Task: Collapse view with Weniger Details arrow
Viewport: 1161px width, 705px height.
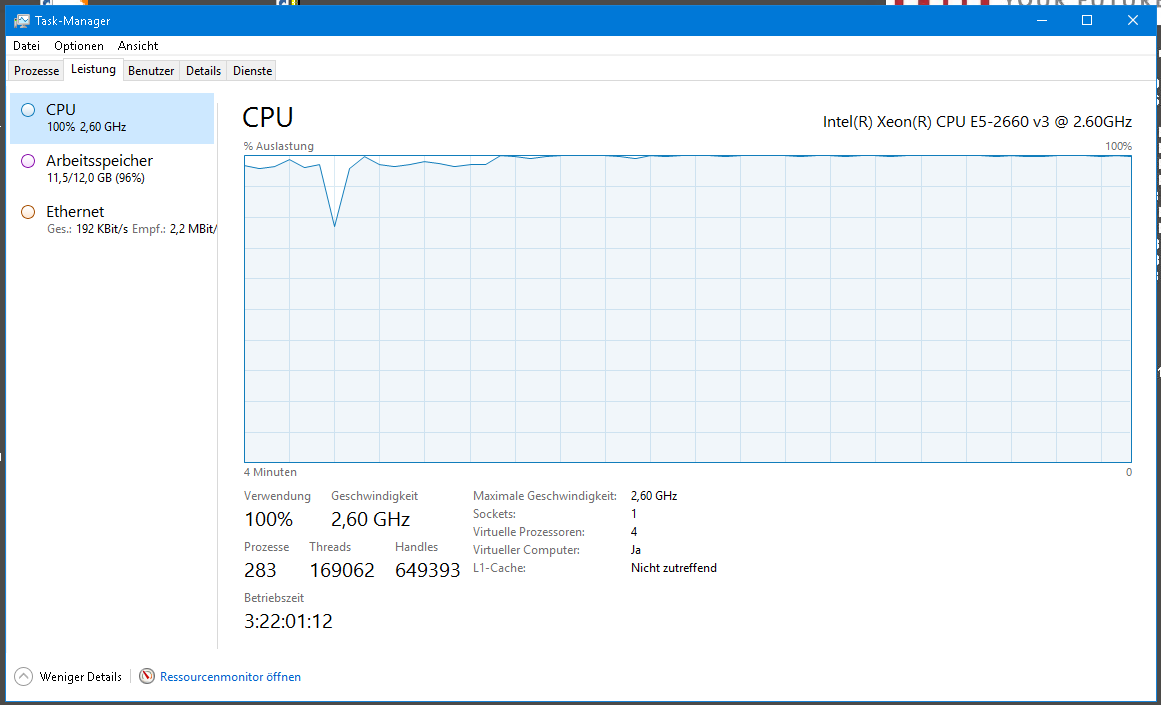Action: [24, 677]
